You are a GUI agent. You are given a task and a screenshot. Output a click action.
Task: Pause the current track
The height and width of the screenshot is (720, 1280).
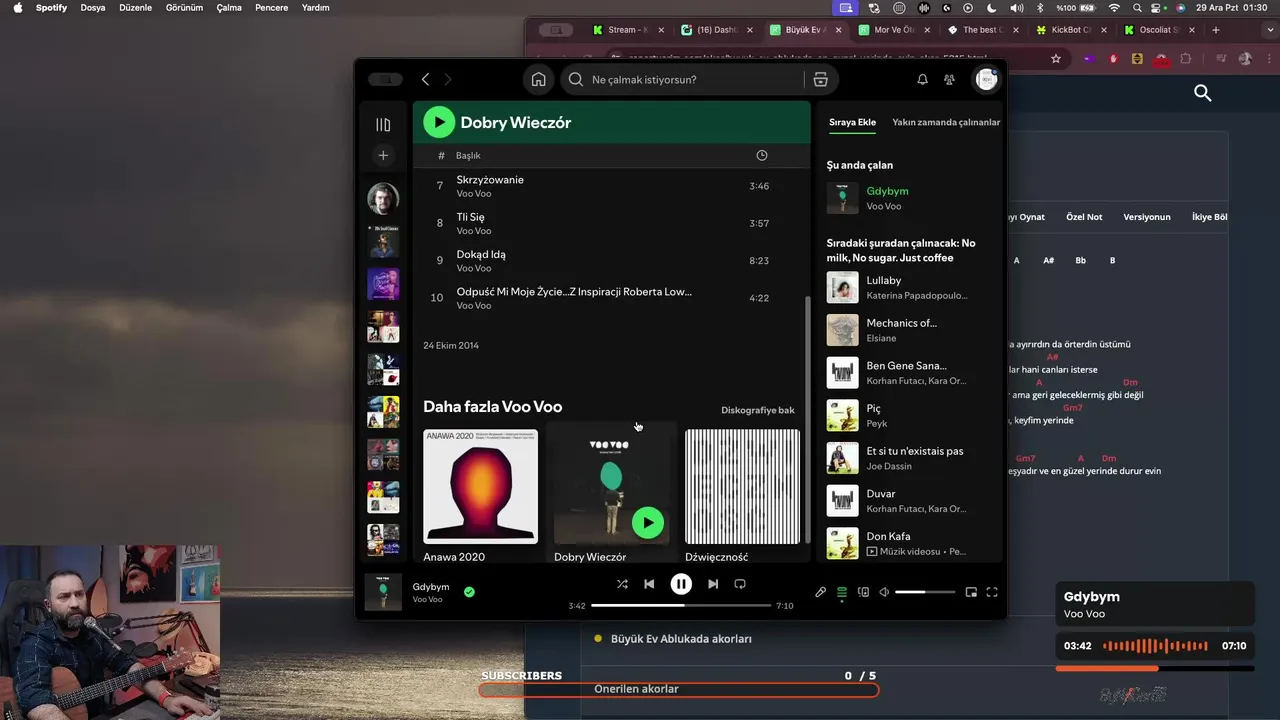point(681,584)
